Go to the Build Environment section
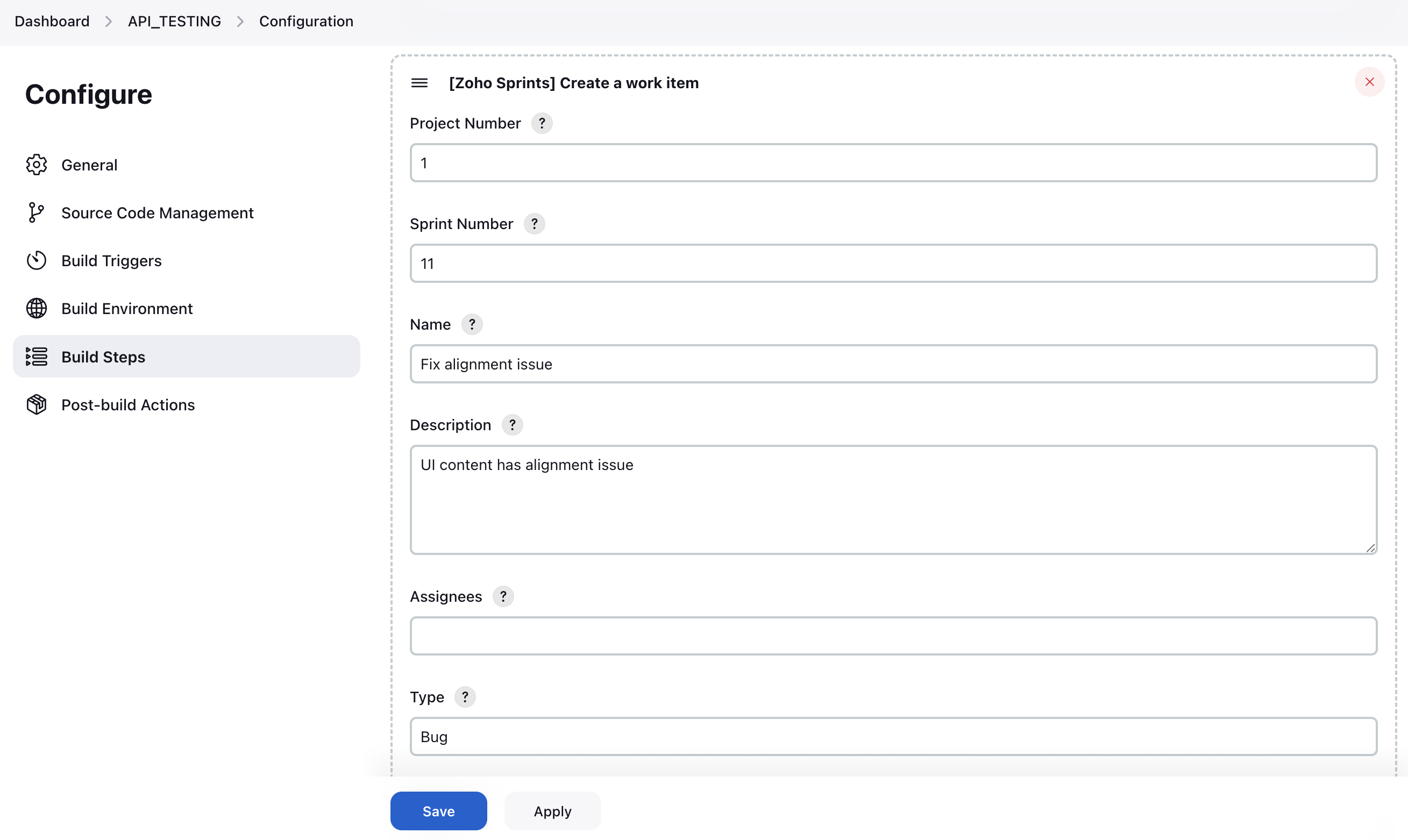 pos(186,309)
